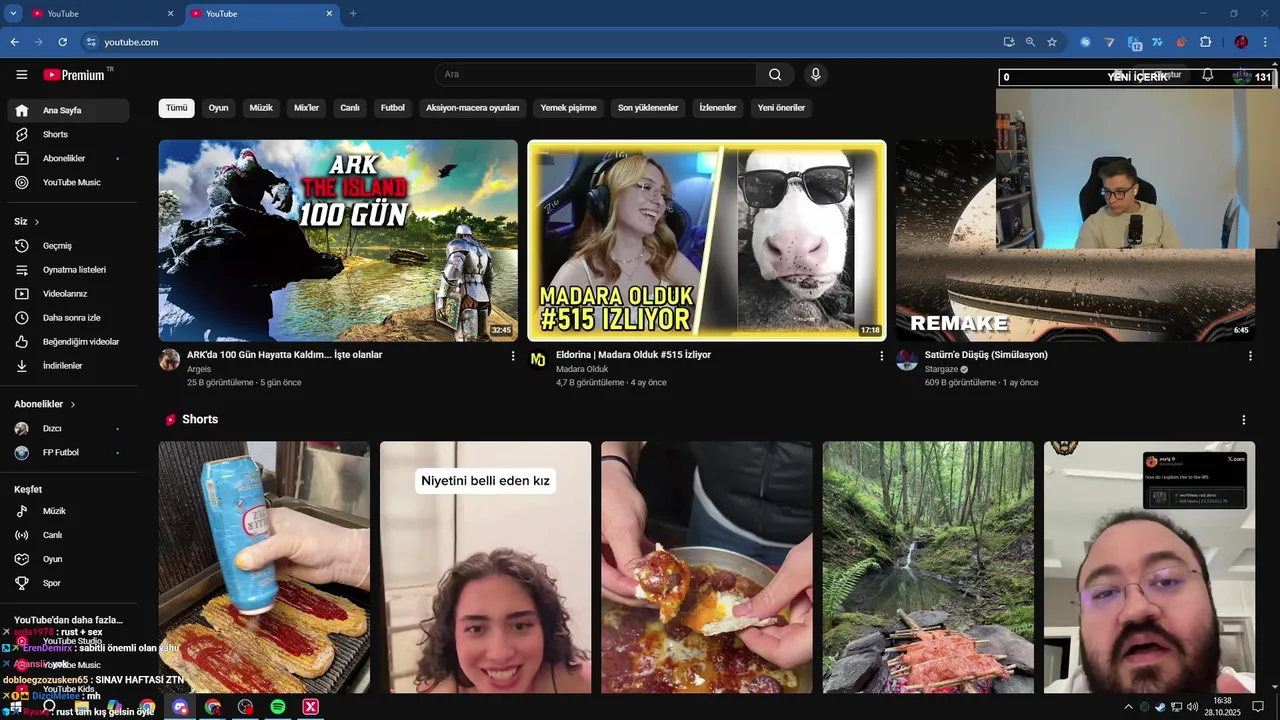The image size is (1280, 720).
Task: Open Oynatma listeleri playlists
Action: click(68, 270)
